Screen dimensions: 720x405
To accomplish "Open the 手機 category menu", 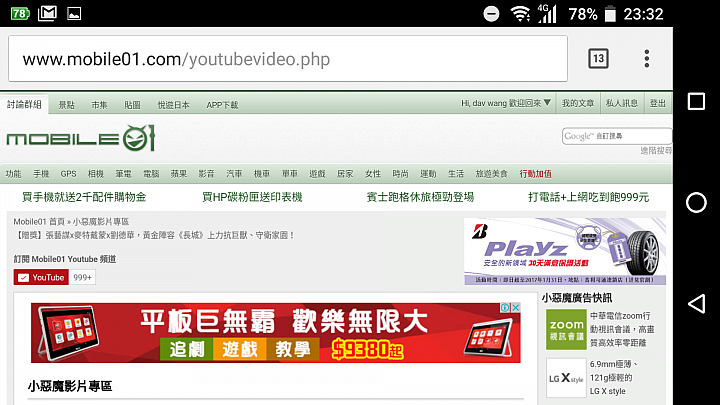I will (41, 174).
